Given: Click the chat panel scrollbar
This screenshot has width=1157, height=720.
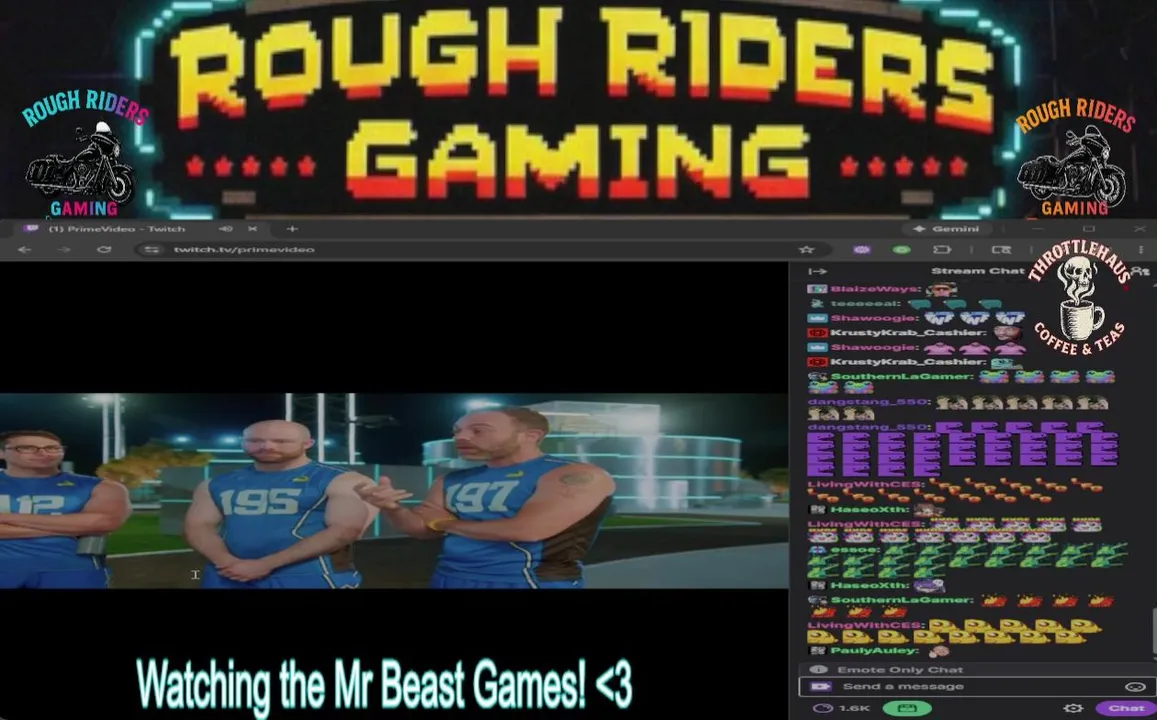Looking at the screenshot, I should [x=1154, y=630].
